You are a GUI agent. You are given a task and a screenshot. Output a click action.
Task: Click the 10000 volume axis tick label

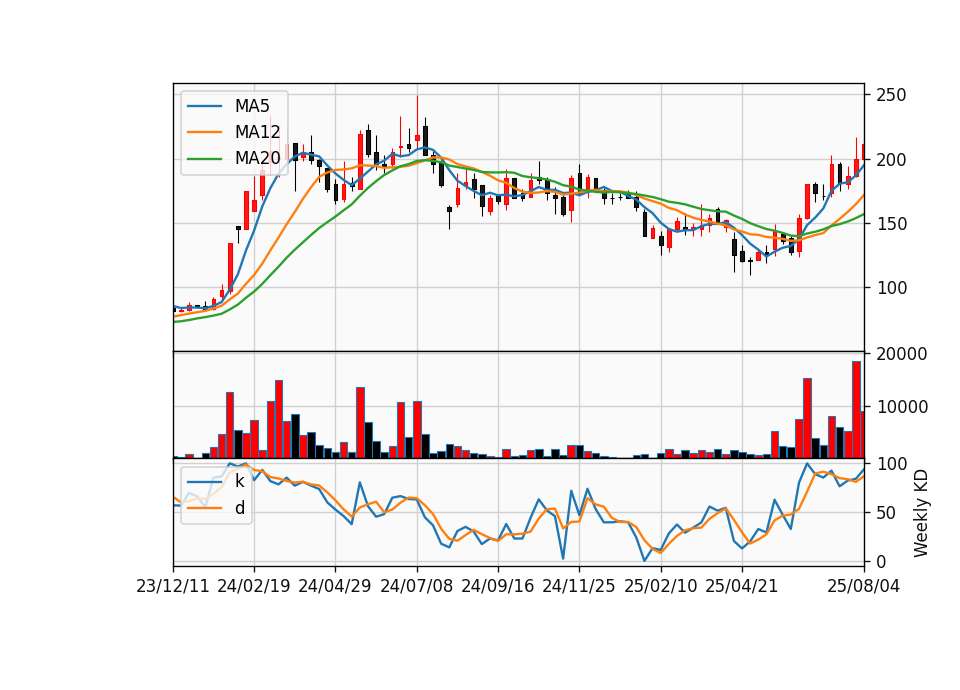click(901, 407)
